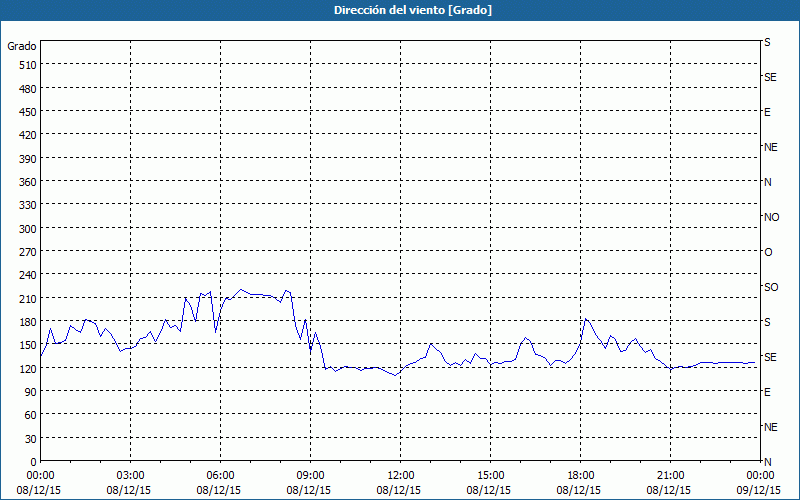Pick the 390 tick label on the left axis
The height and width of the screenshot is (500, 800).
tap(29, 159)
